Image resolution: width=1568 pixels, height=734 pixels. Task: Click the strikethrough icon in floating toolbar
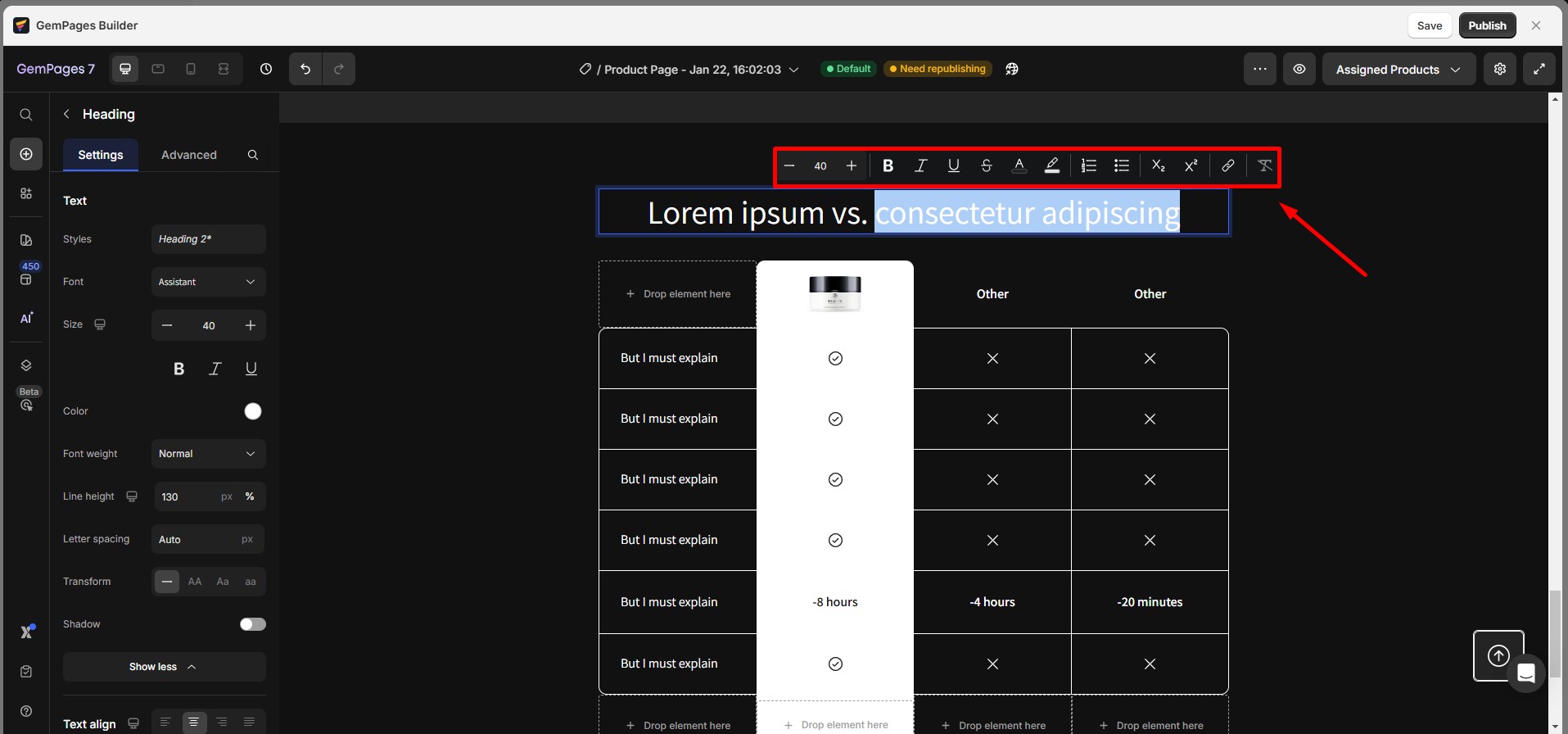pos(986,166)
